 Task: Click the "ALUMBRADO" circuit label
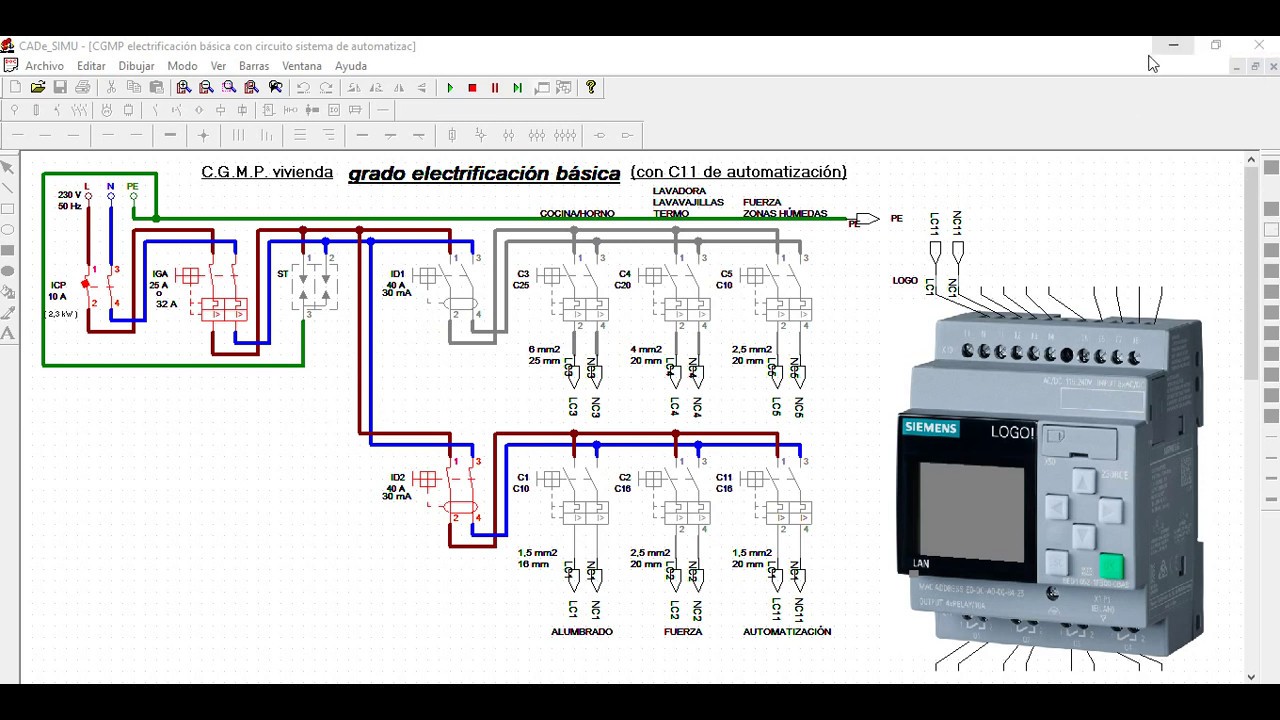click(x=582, y=632)
